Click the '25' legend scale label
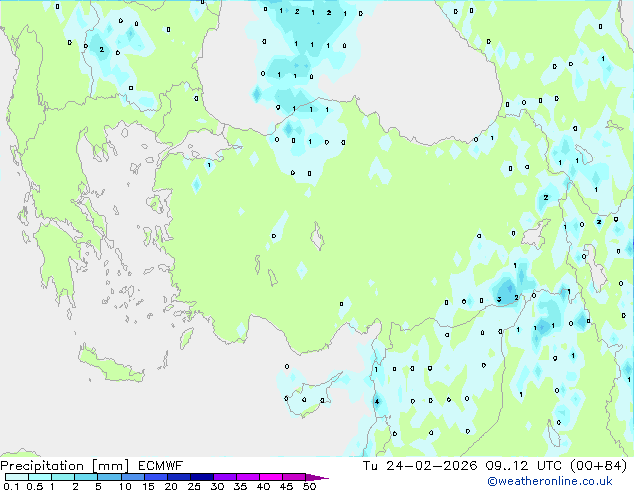This screenshot has height=490, width=634. tap(194, 486)
